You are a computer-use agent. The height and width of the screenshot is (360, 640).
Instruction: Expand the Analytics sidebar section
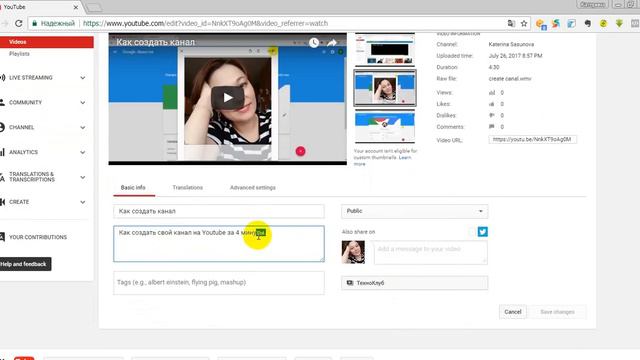pyautogui.click(x=83, y=152)
